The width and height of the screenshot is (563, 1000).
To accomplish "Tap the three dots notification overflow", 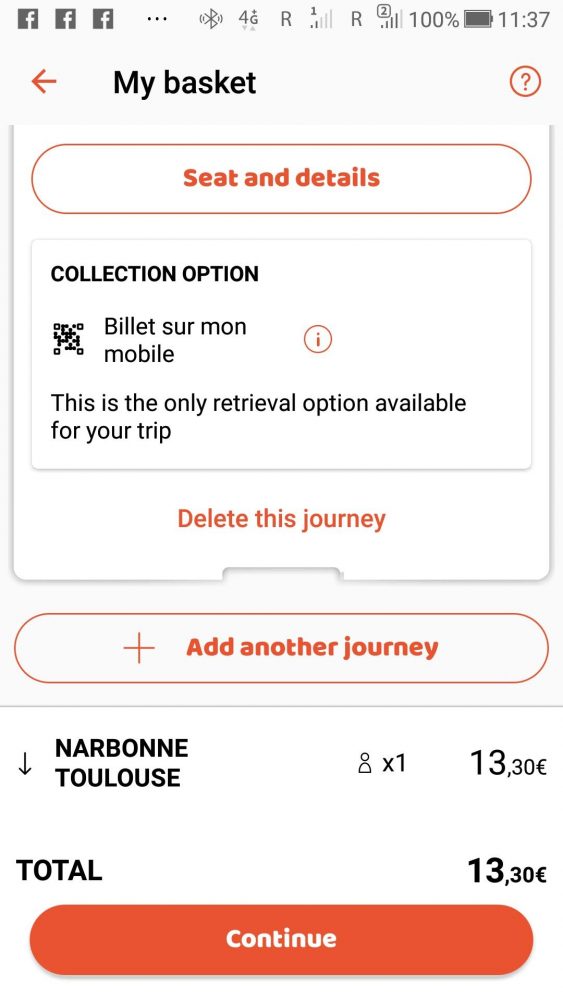I will (156, 20).
